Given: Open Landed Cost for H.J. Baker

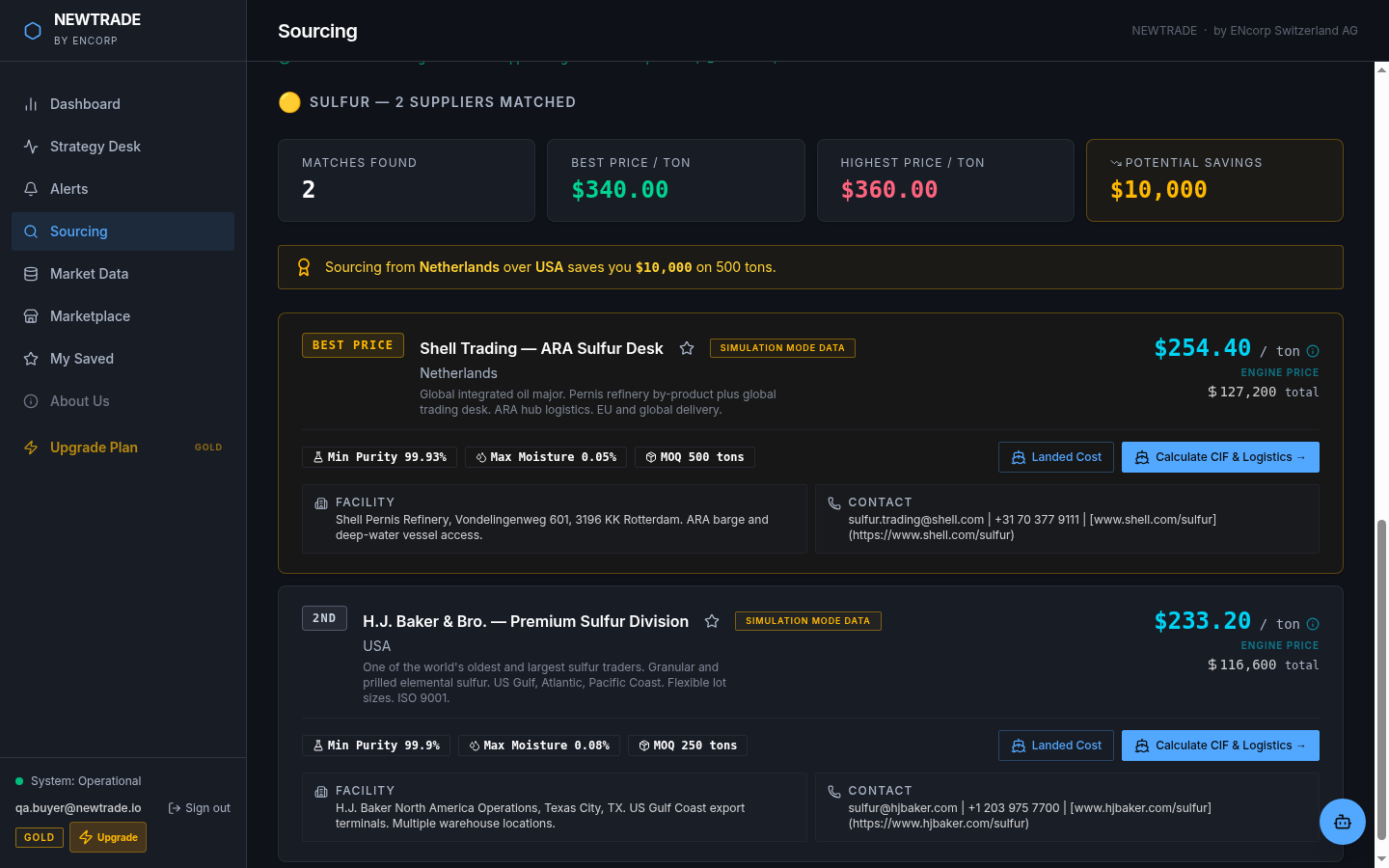Looking at the screenshot, I should [x=1056, y=746].
